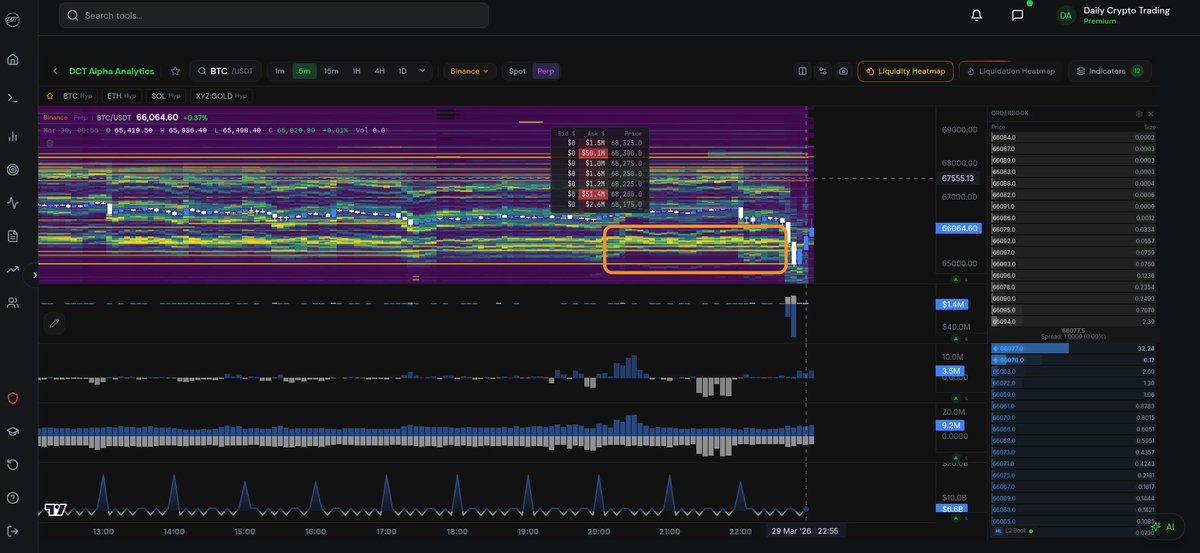Select the 15m timeframe
This screenshot has width=1200, height=553.
pos(331,71)
